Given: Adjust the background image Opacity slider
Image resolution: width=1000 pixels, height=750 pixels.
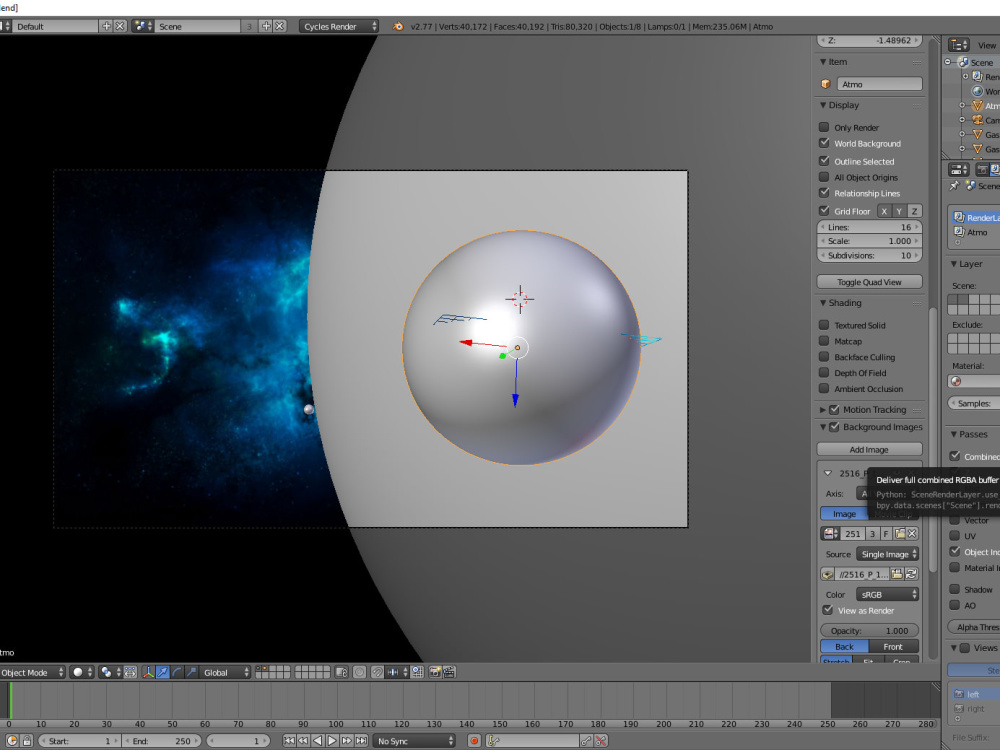Looking at the screenshot, I should click(869, 631).
